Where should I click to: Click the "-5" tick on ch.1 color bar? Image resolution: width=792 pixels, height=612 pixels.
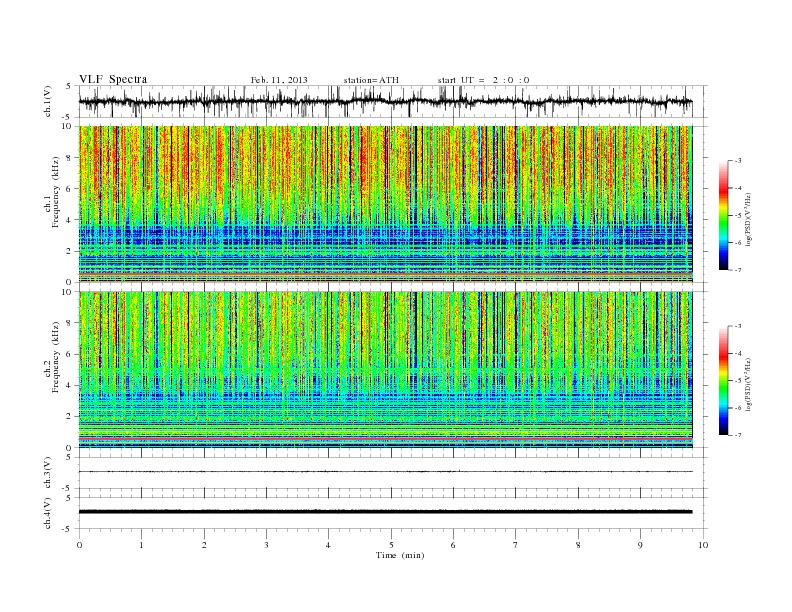click(x=738, y=216)
